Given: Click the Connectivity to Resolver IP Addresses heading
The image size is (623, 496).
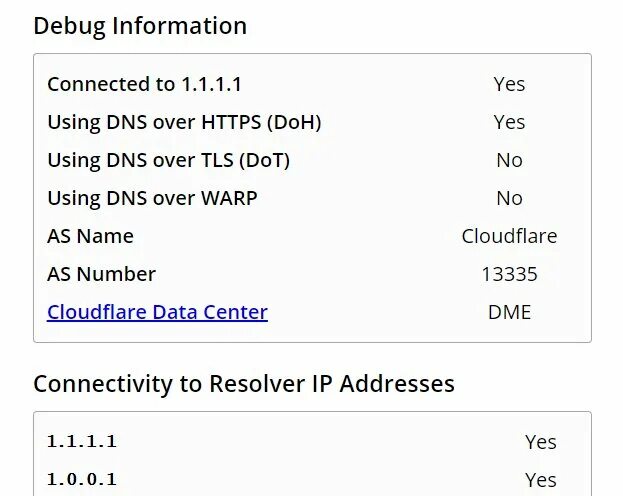Looking at the screenshot, I should tap(244, 384).
